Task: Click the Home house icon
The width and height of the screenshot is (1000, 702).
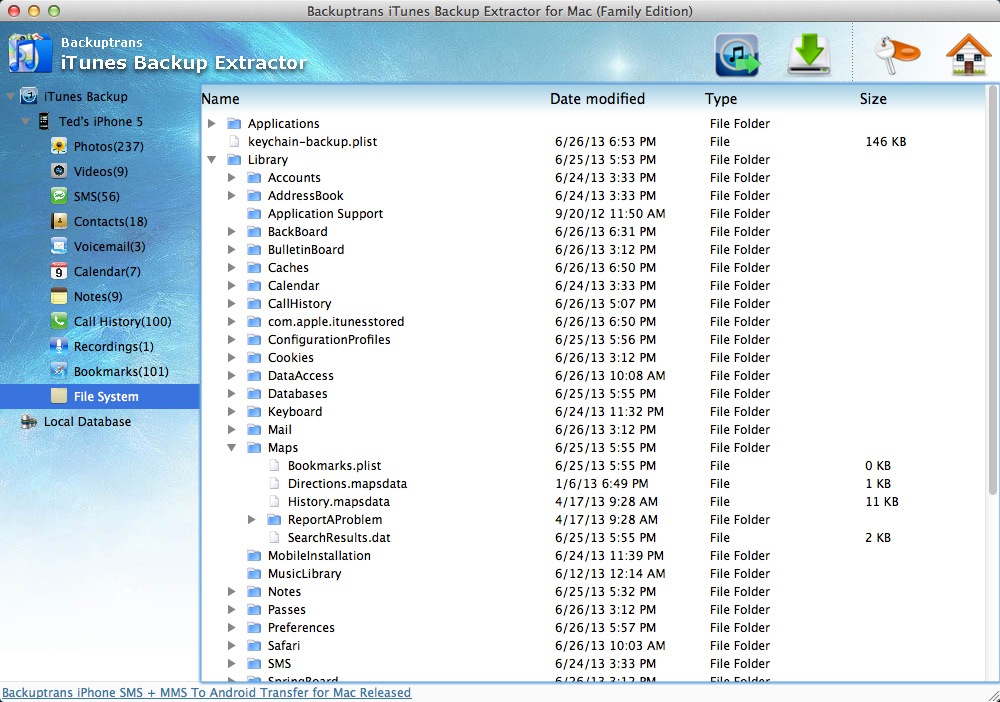Action: (x=968, y=55)
